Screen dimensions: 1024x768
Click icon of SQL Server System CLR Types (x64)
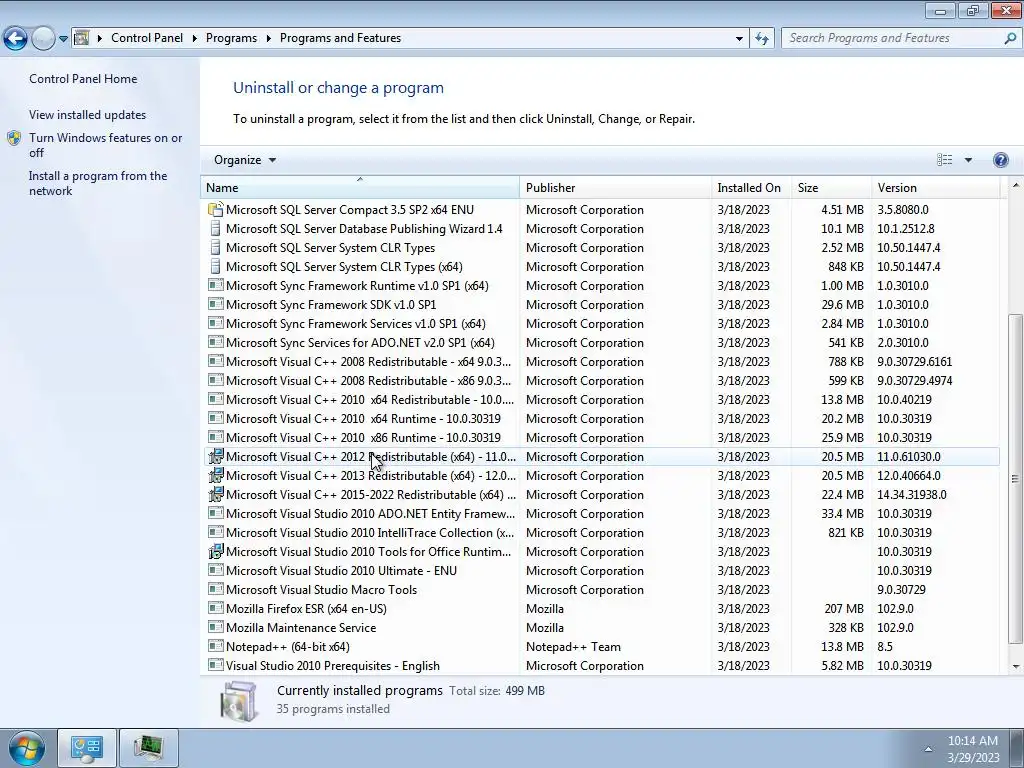pyautogui.click(x=216, y=266)
